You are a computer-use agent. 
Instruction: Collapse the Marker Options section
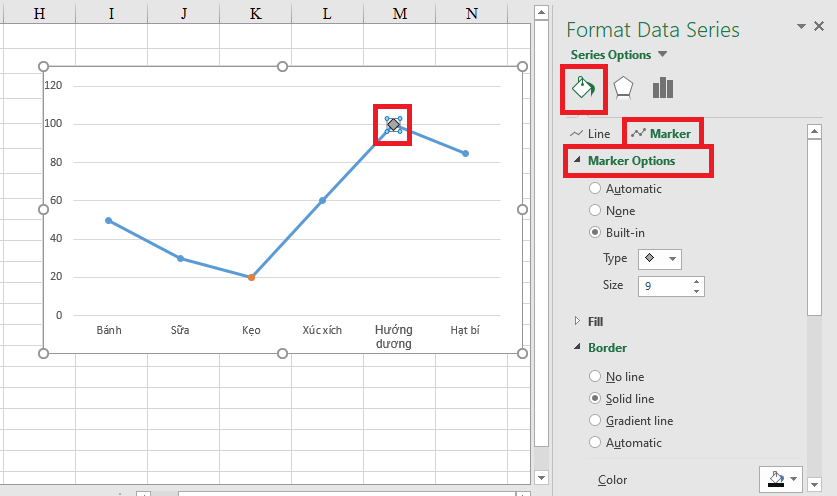pos(577,161)
